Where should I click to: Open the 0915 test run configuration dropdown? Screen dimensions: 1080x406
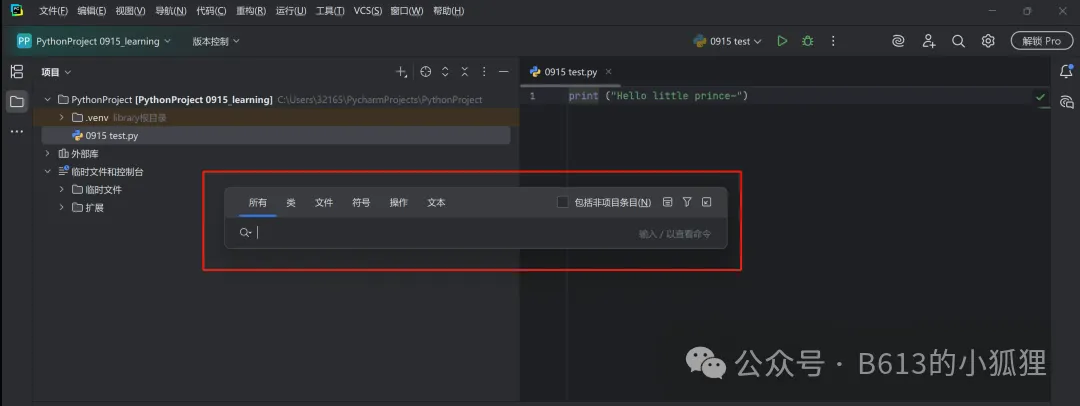pos(728,41)
